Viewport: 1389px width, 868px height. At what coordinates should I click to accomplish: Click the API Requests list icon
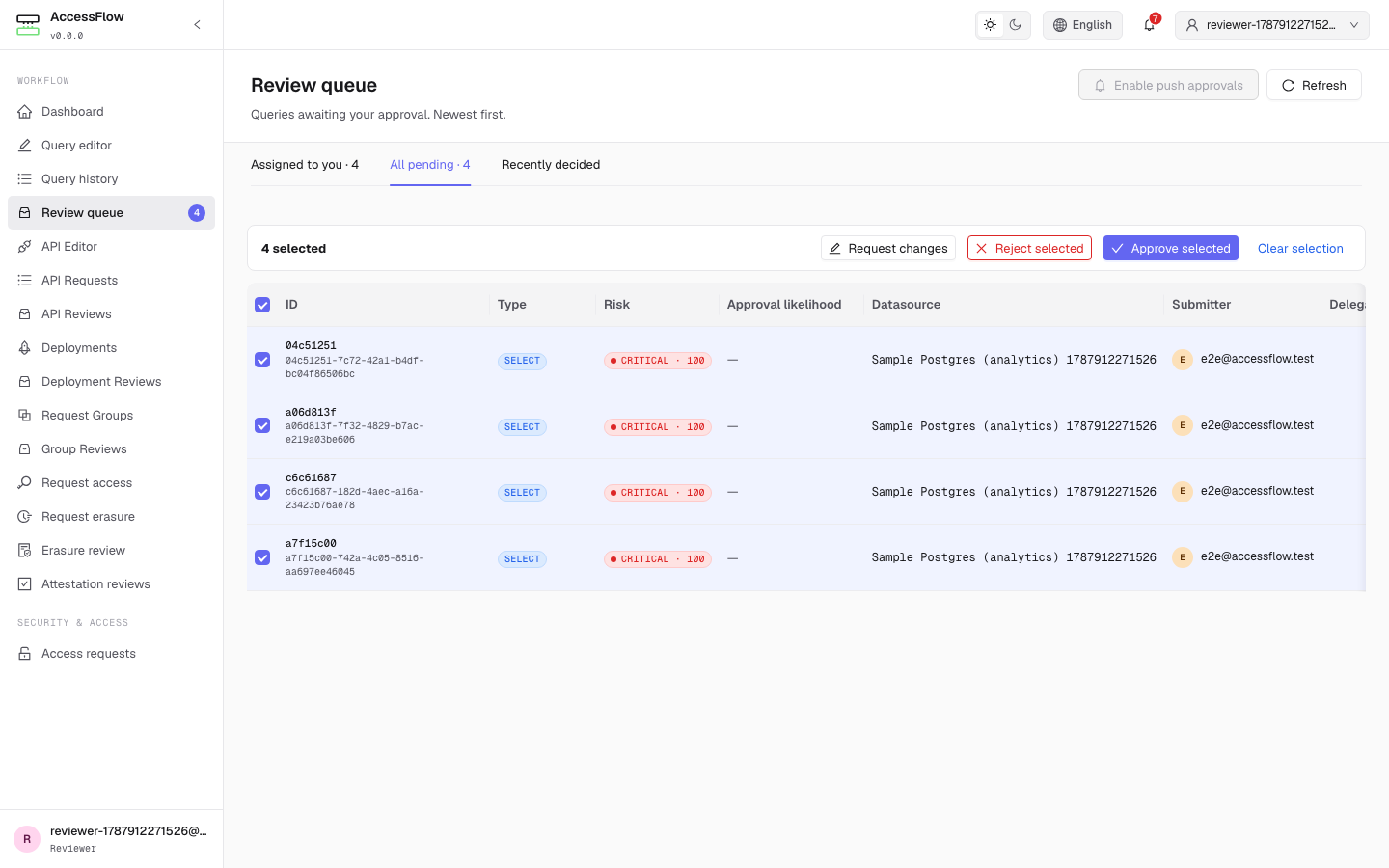(x=25, y=281)
